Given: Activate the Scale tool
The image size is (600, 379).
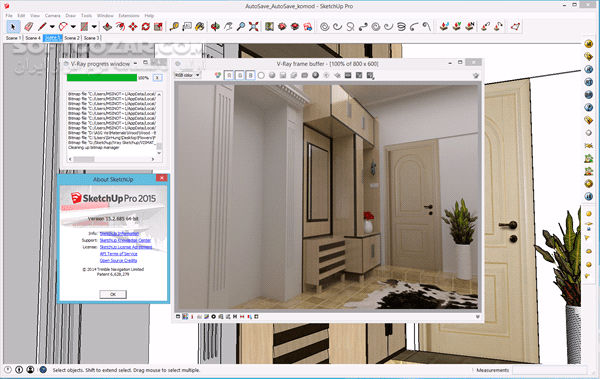Looking at the screenshot, I should 158,27.
